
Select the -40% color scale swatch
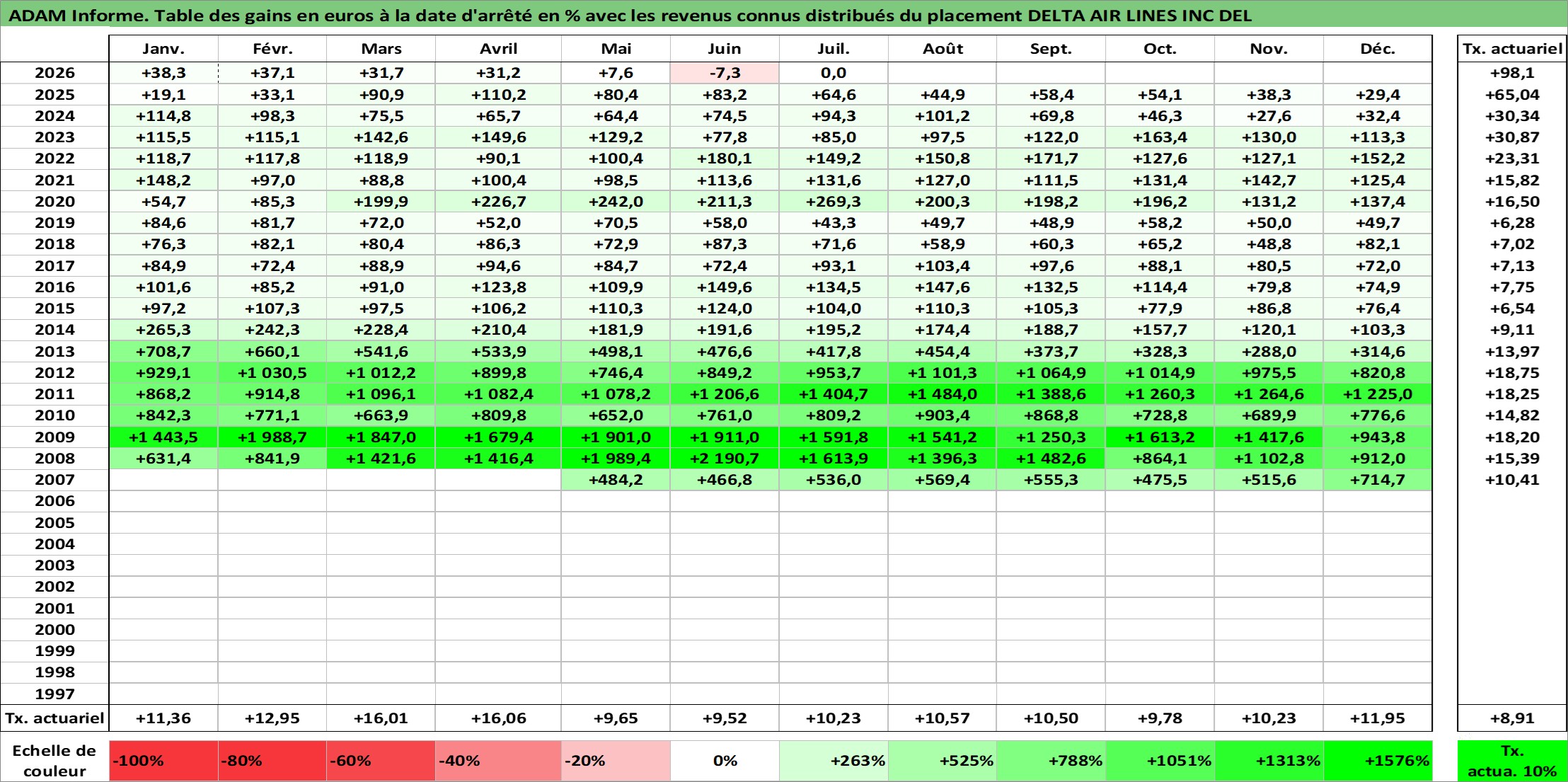point(499,761)
